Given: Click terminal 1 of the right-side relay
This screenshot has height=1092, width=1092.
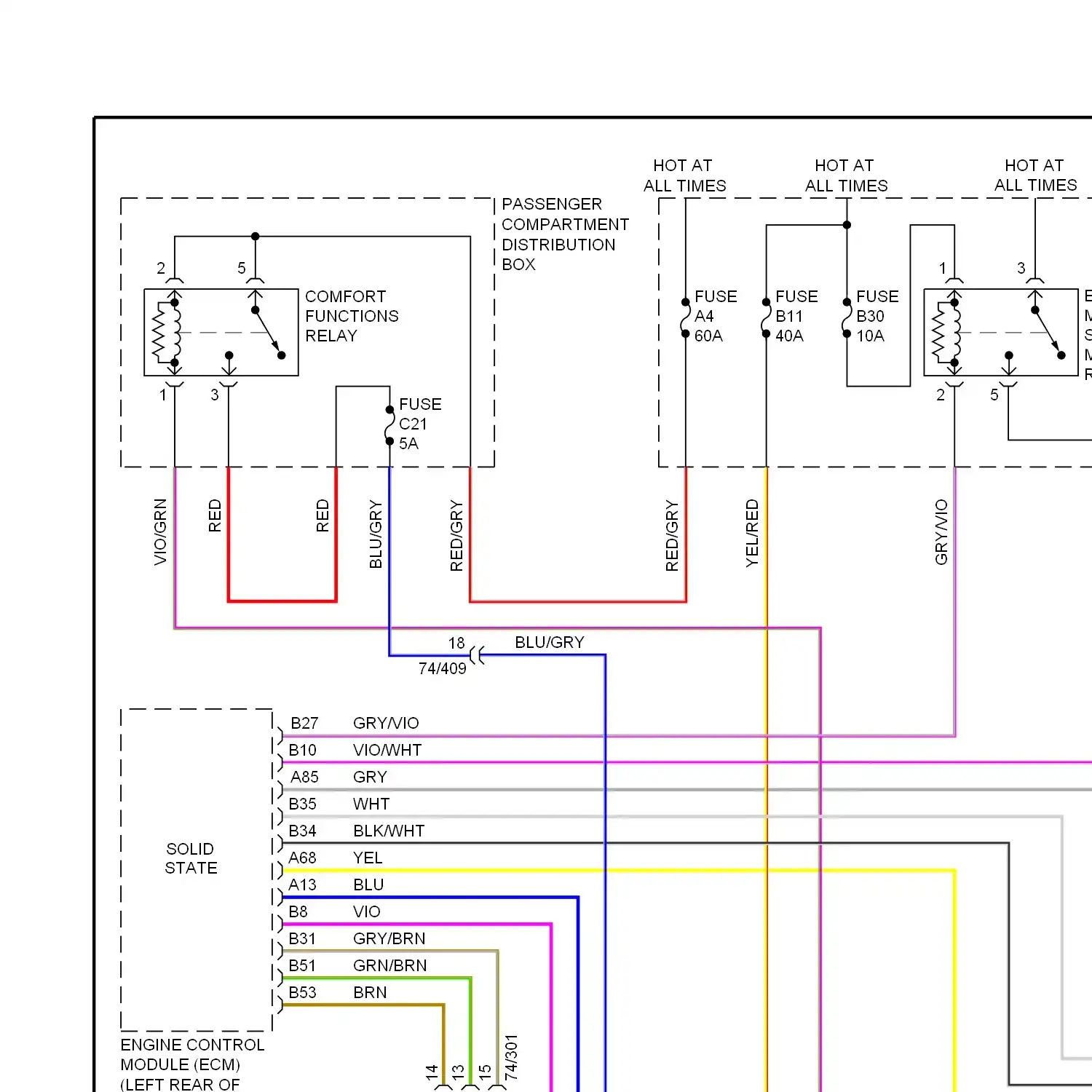Looking at the screenshot, I should [x=942, y=268].
